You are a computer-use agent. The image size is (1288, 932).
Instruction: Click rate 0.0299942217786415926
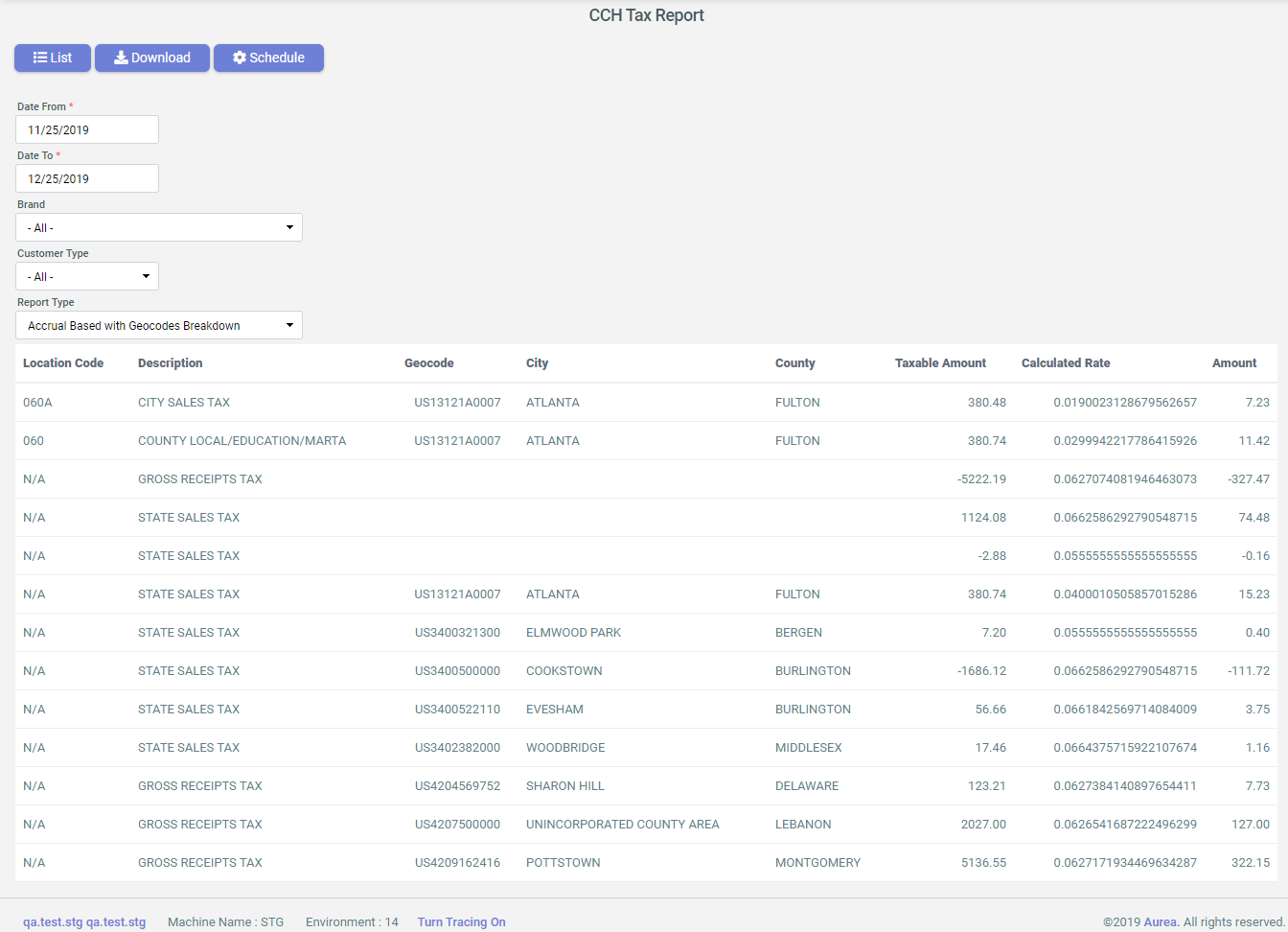(1125, 441)
